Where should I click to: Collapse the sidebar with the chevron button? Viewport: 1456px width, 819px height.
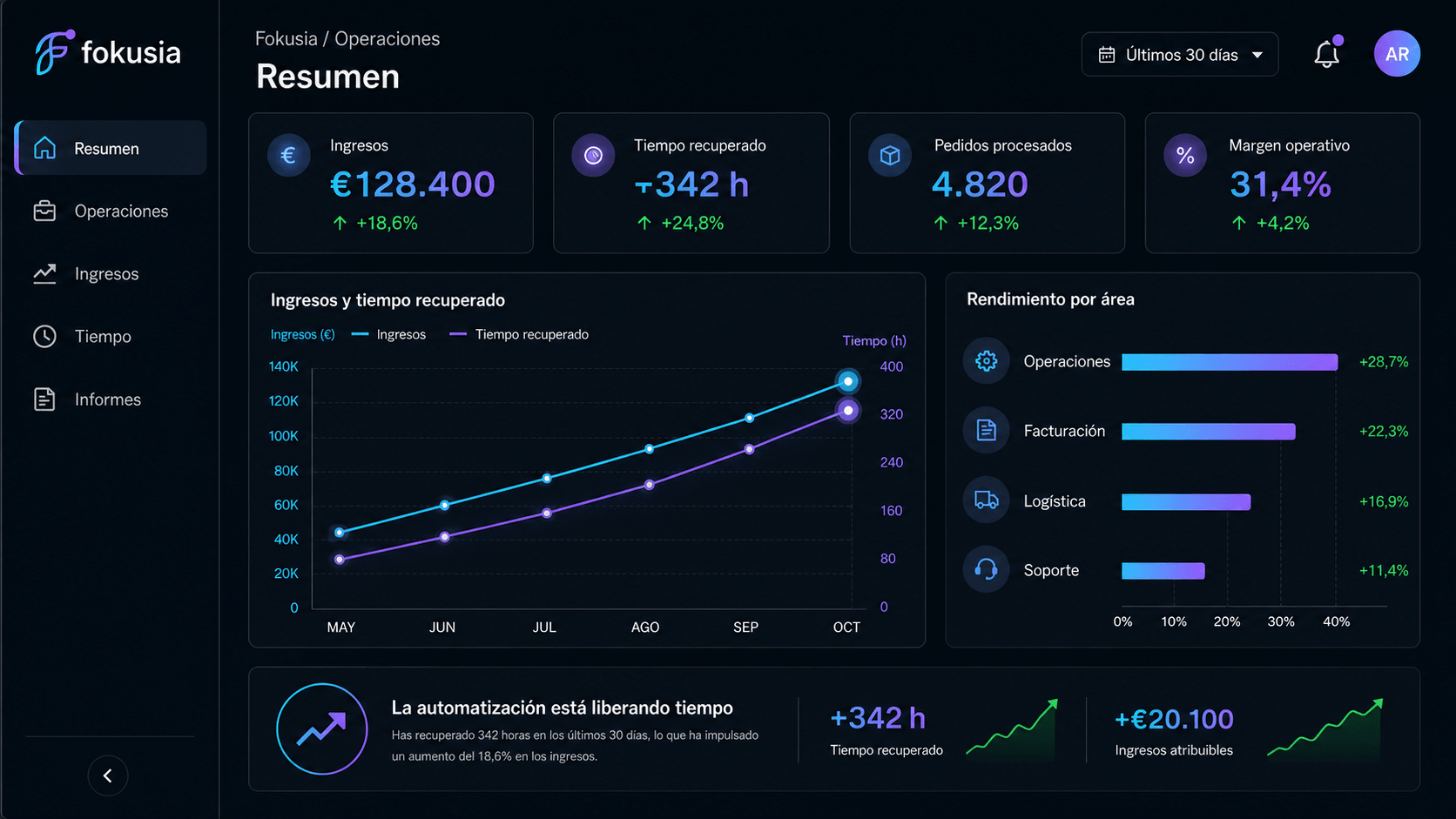(x=108, y=775)
